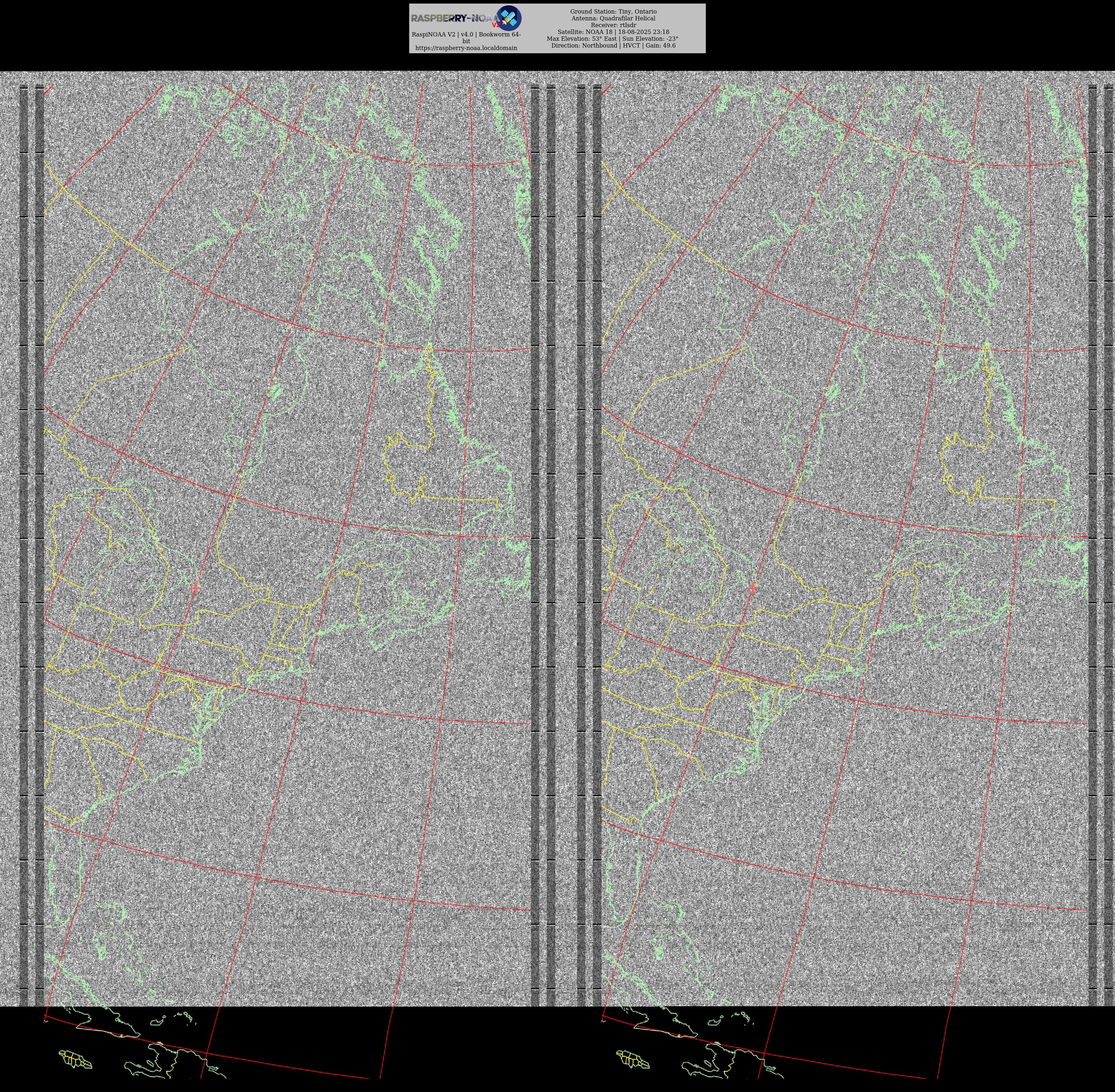The image size is (1115, 1092).
Task: Click the RaspiNOAA V2 version text
Action: (x=466, y=34)
